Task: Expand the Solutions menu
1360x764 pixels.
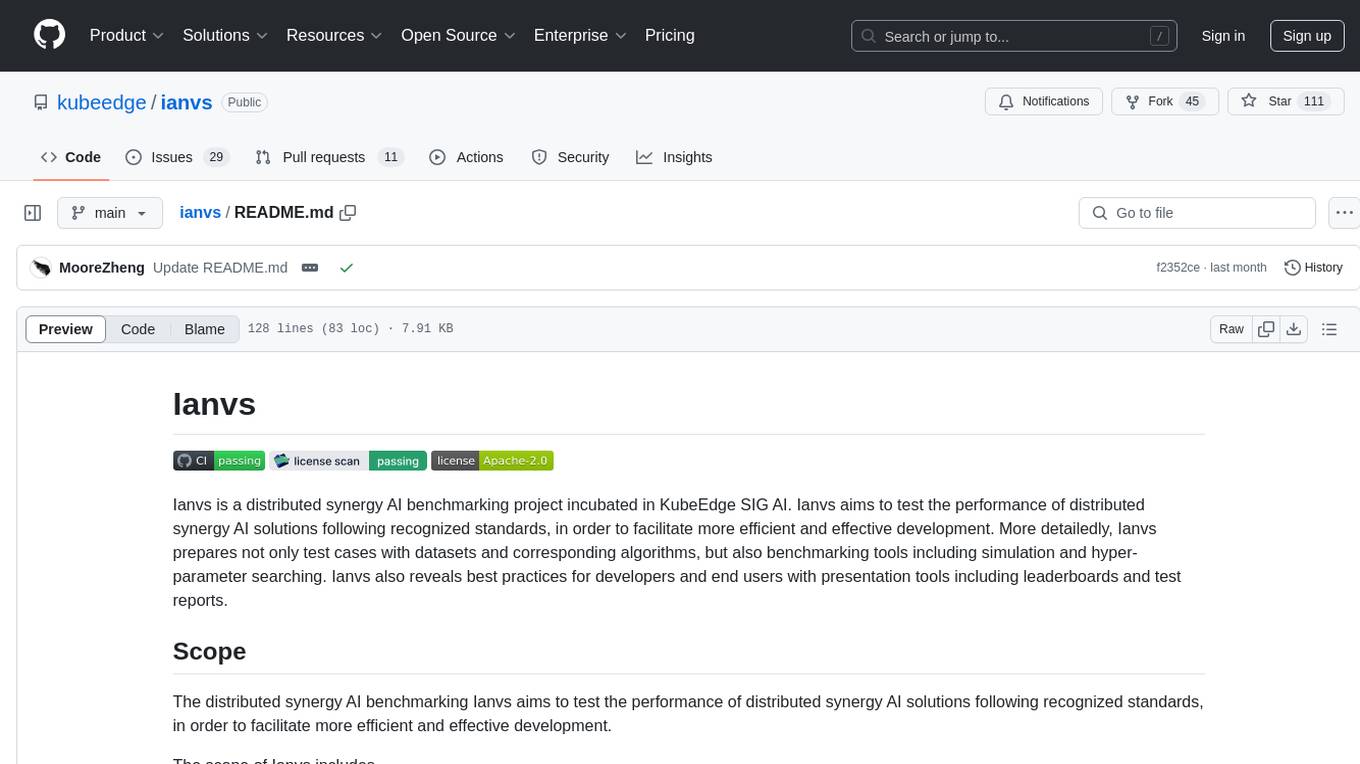Action: pos(225,35)
